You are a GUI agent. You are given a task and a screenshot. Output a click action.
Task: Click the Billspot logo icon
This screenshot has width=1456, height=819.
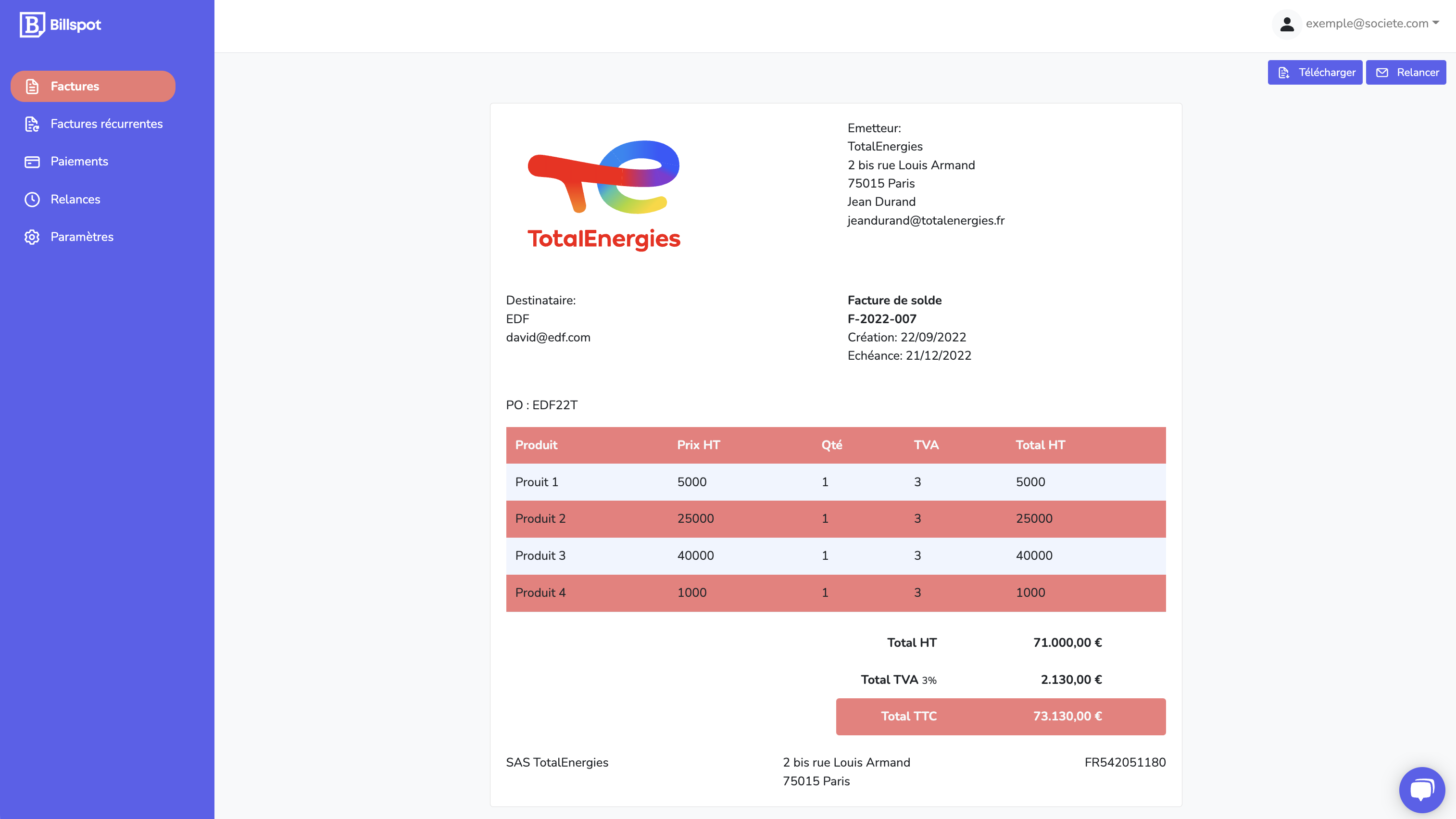pyautogui.click(x=32, y=25)
